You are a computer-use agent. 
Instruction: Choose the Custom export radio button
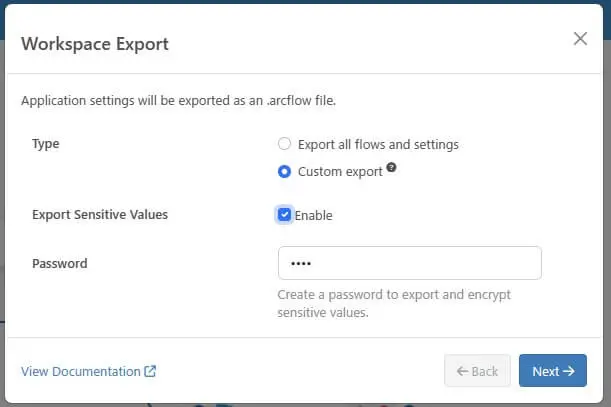click(285, 171)
